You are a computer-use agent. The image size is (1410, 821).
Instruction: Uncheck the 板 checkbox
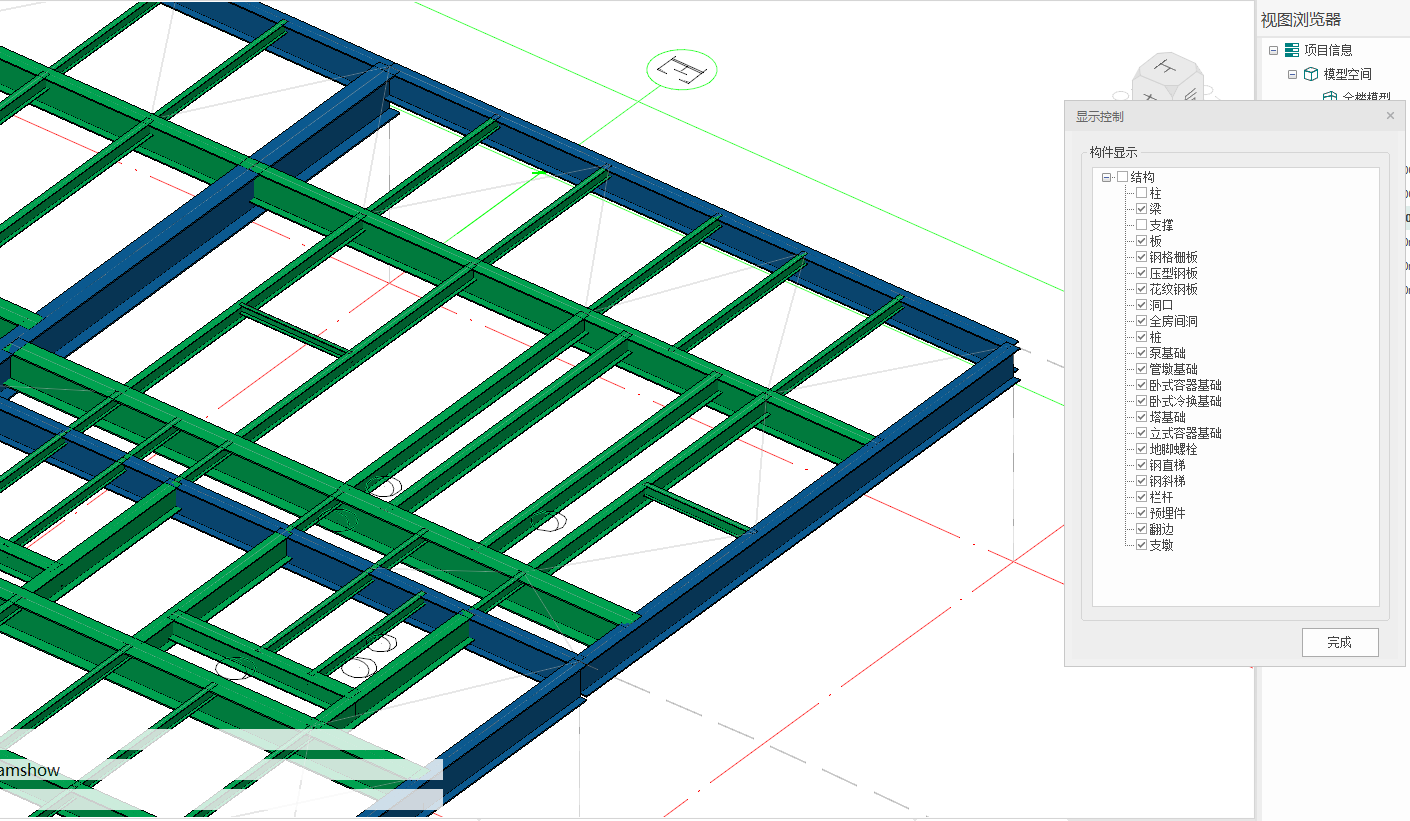tap(1141, 241)
